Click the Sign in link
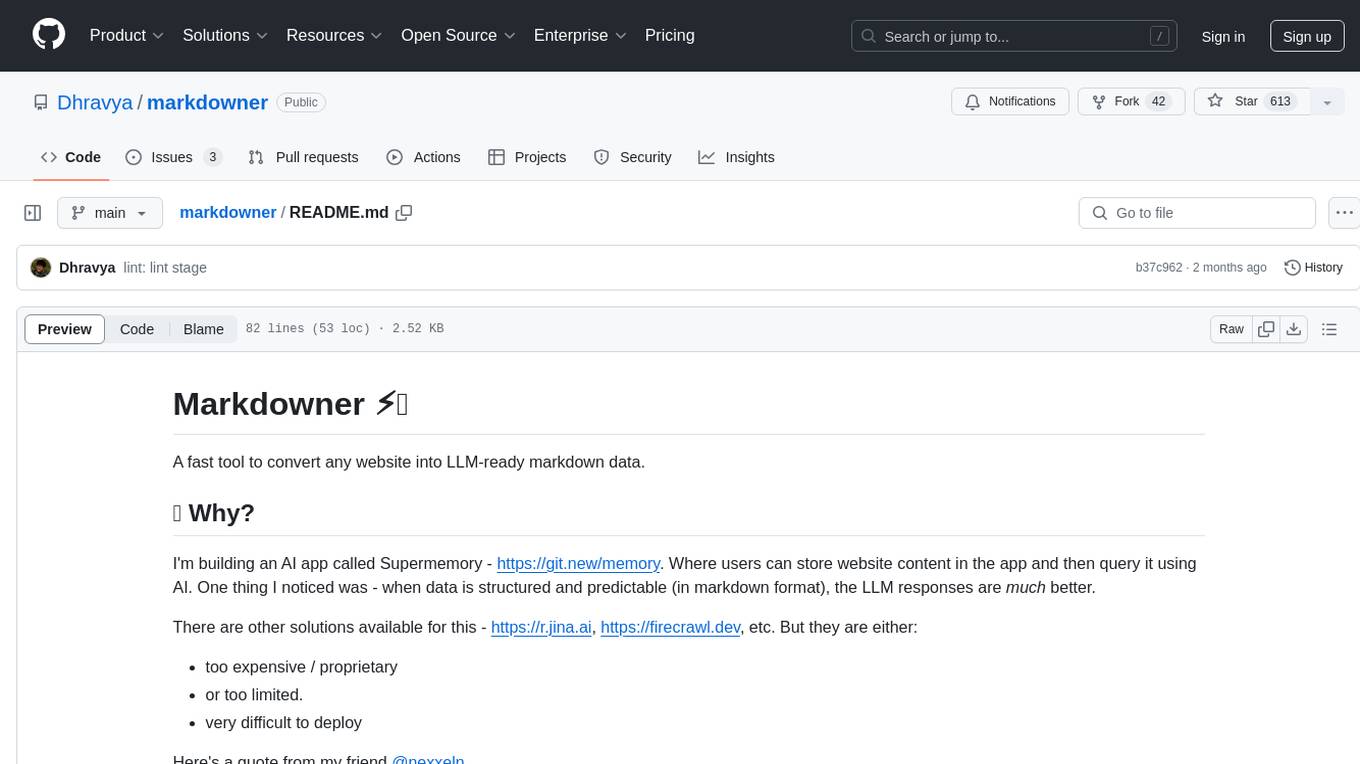Viewport: 1360px width, 764px height. click(x=1223, y=36)
